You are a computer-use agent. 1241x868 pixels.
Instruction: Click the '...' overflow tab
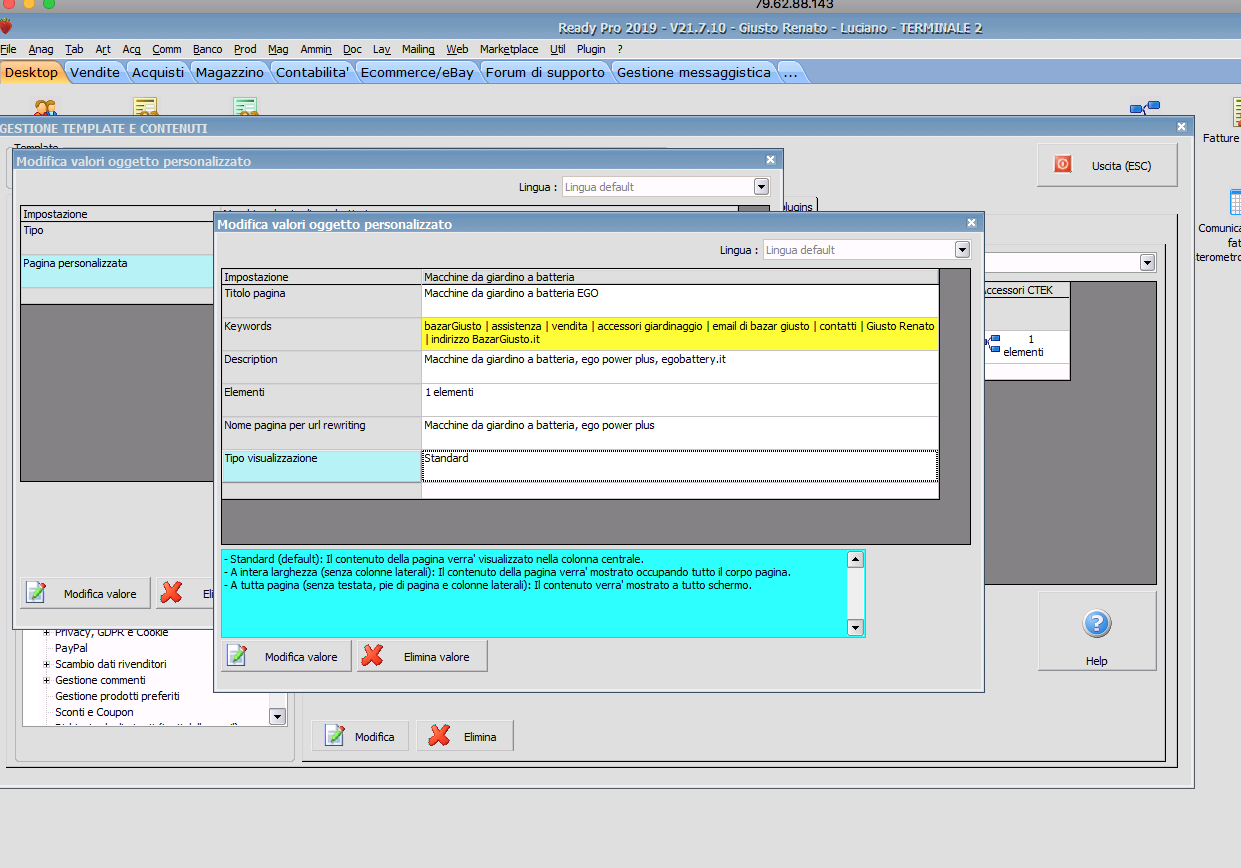point(790,72)
